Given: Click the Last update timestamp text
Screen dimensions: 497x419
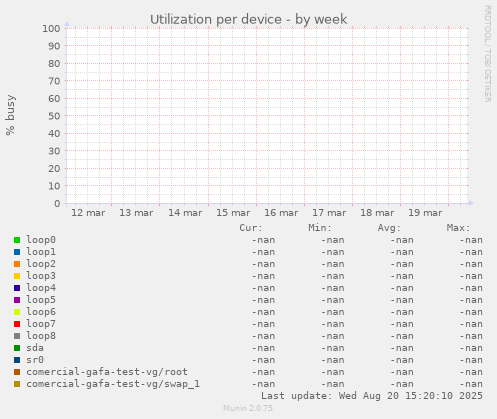Looking at the screenshot, I should (x=372, y=396).
